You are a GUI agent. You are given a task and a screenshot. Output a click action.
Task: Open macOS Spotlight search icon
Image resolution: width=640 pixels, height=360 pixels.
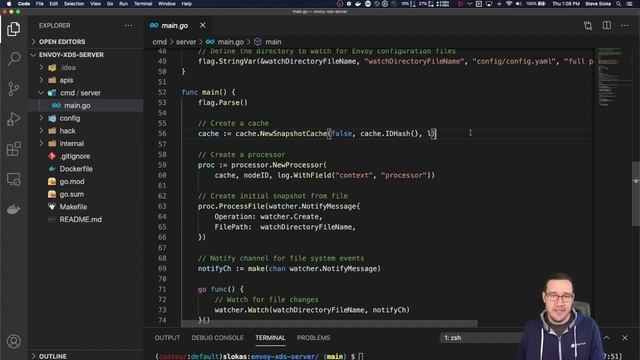pyautogui.click(x=619, y=4)
